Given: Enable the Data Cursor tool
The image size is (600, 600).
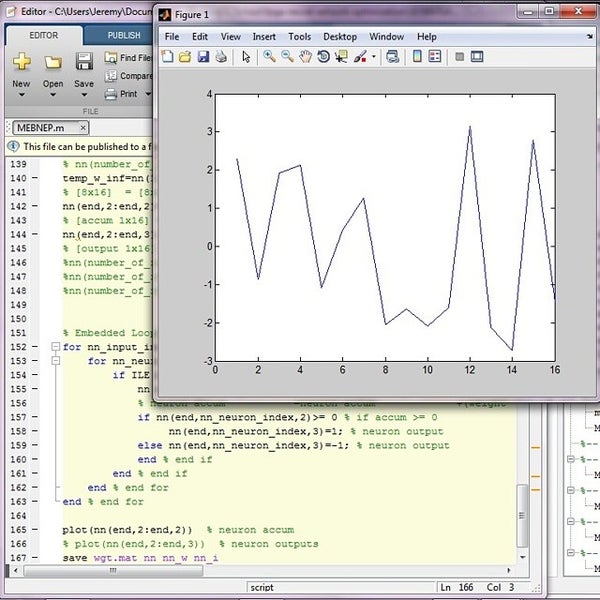Looking at the screenshot, I should (x=341, y=57).
